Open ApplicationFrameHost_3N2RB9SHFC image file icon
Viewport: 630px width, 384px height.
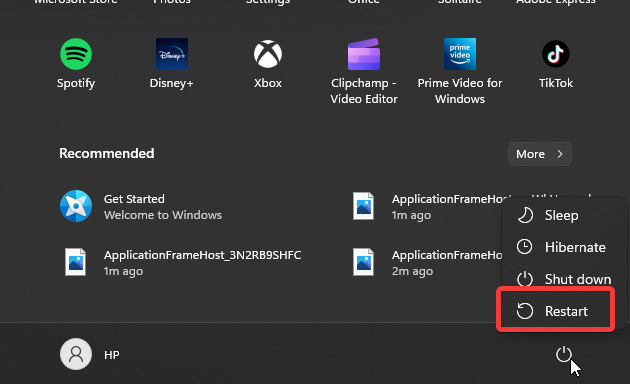pyautogui.click(x=76, y=262)
